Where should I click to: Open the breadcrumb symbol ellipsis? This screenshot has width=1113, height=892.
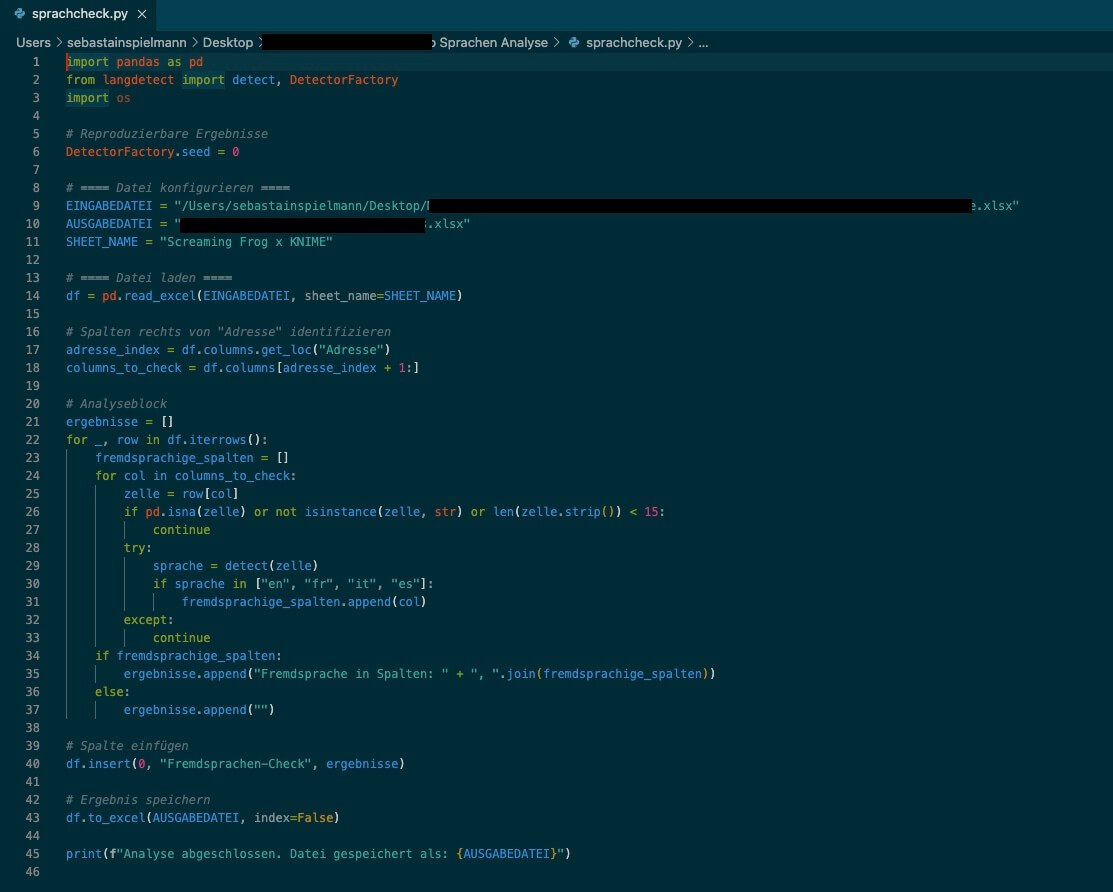click(702, 43)
